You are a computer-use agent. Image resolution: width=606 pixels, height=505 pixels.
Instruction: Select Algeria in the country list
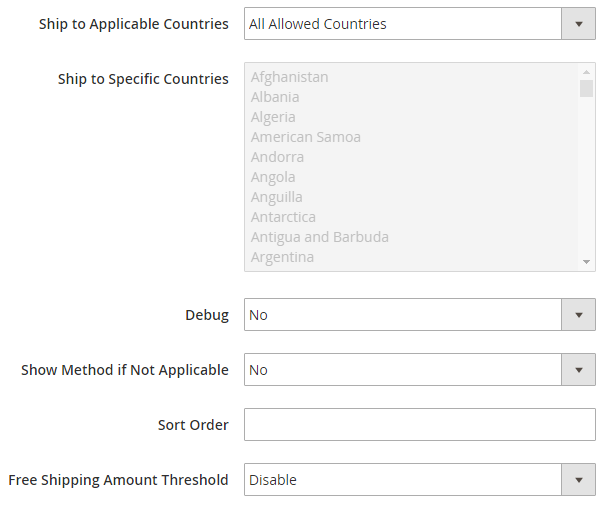tap(273, 117)
